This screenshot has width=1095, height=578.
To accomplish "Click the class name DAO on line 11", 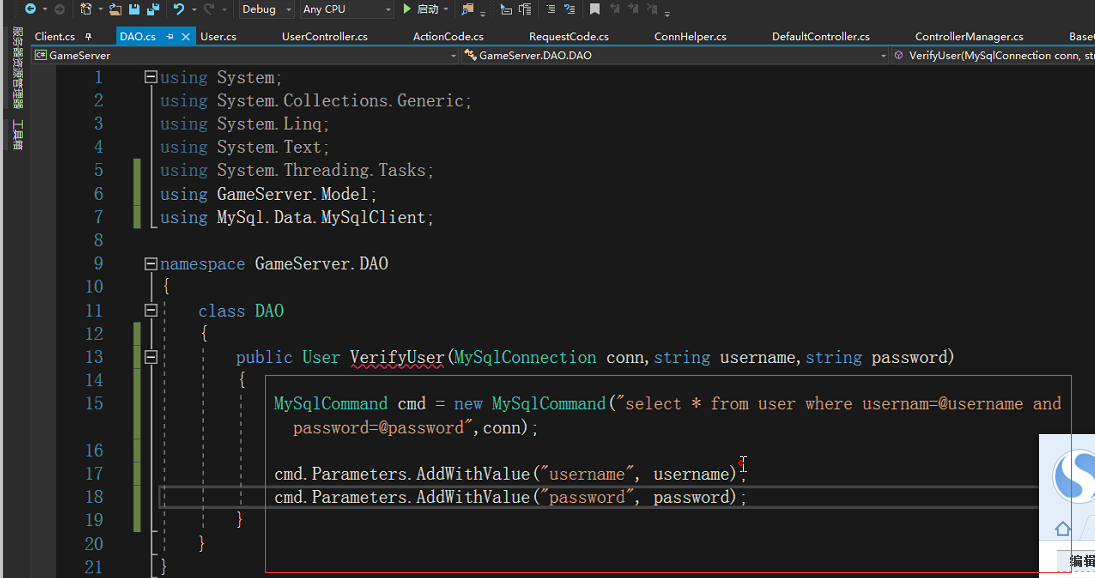I will pos(270,311).
